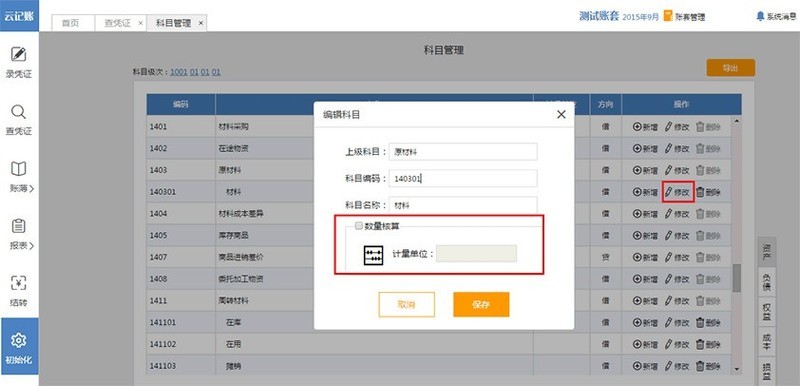Click the table scrollbar down arrow

point(736,369)
